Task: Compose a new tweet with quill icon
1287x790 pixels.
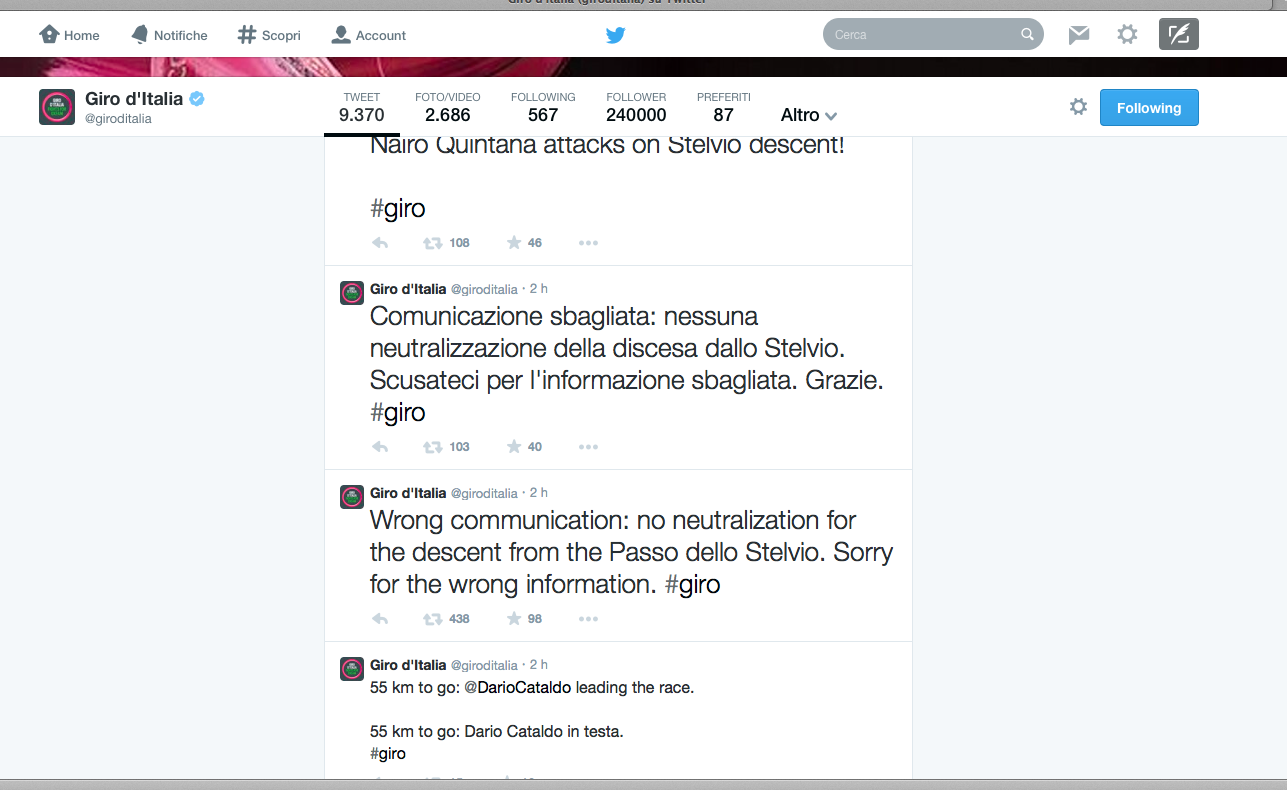Action: pyautogui.click(x=1179, y=35)
